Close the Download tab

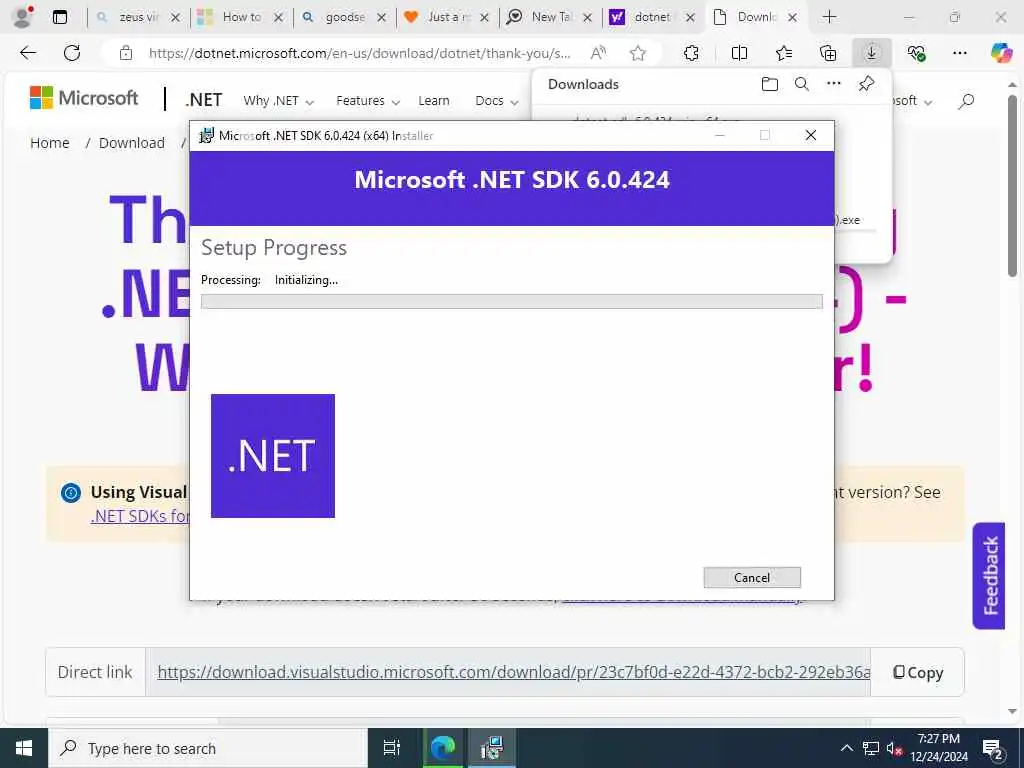[792, 18]
